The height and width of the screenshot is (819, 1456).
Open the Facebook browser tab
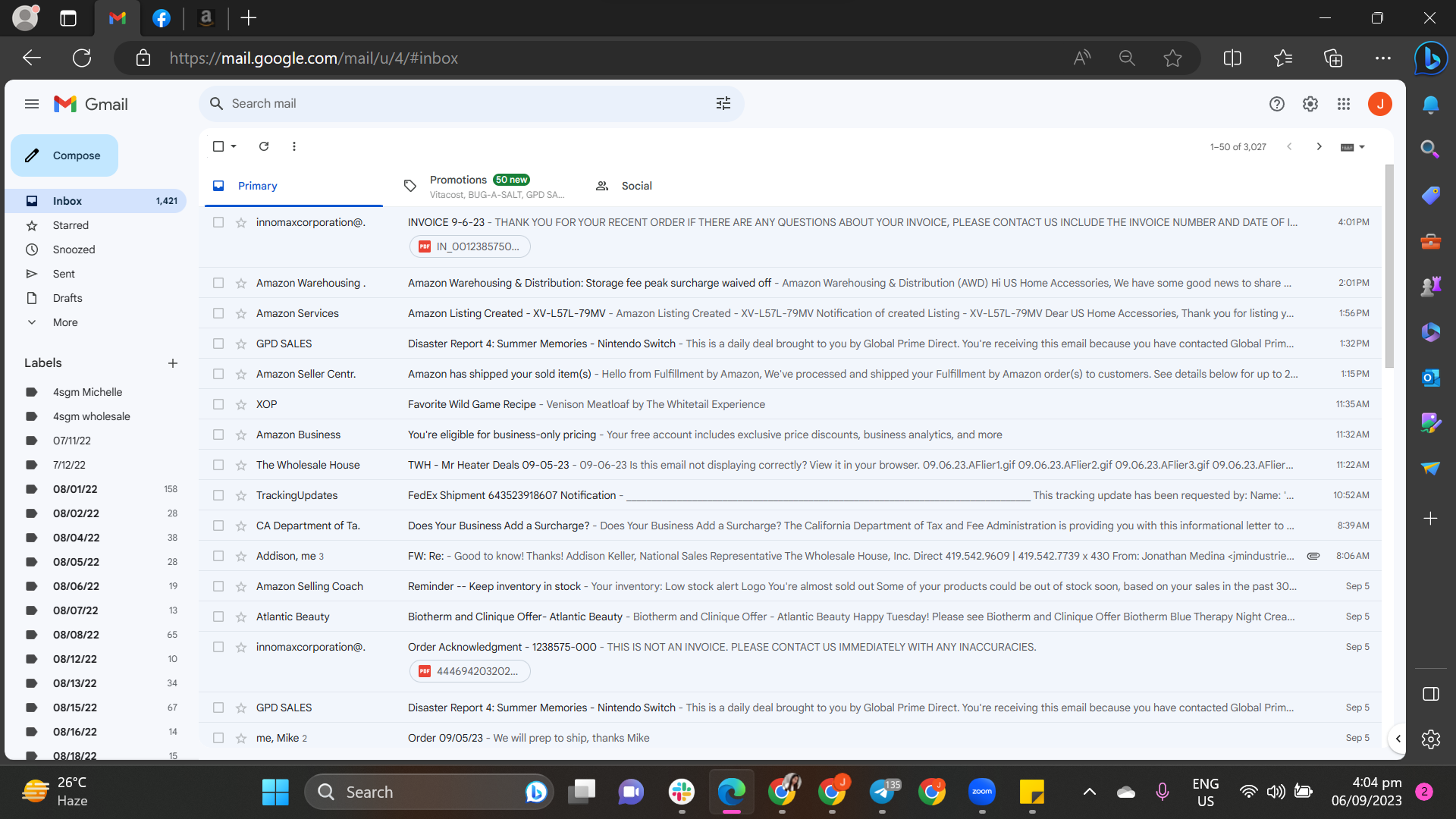point(162,18)
